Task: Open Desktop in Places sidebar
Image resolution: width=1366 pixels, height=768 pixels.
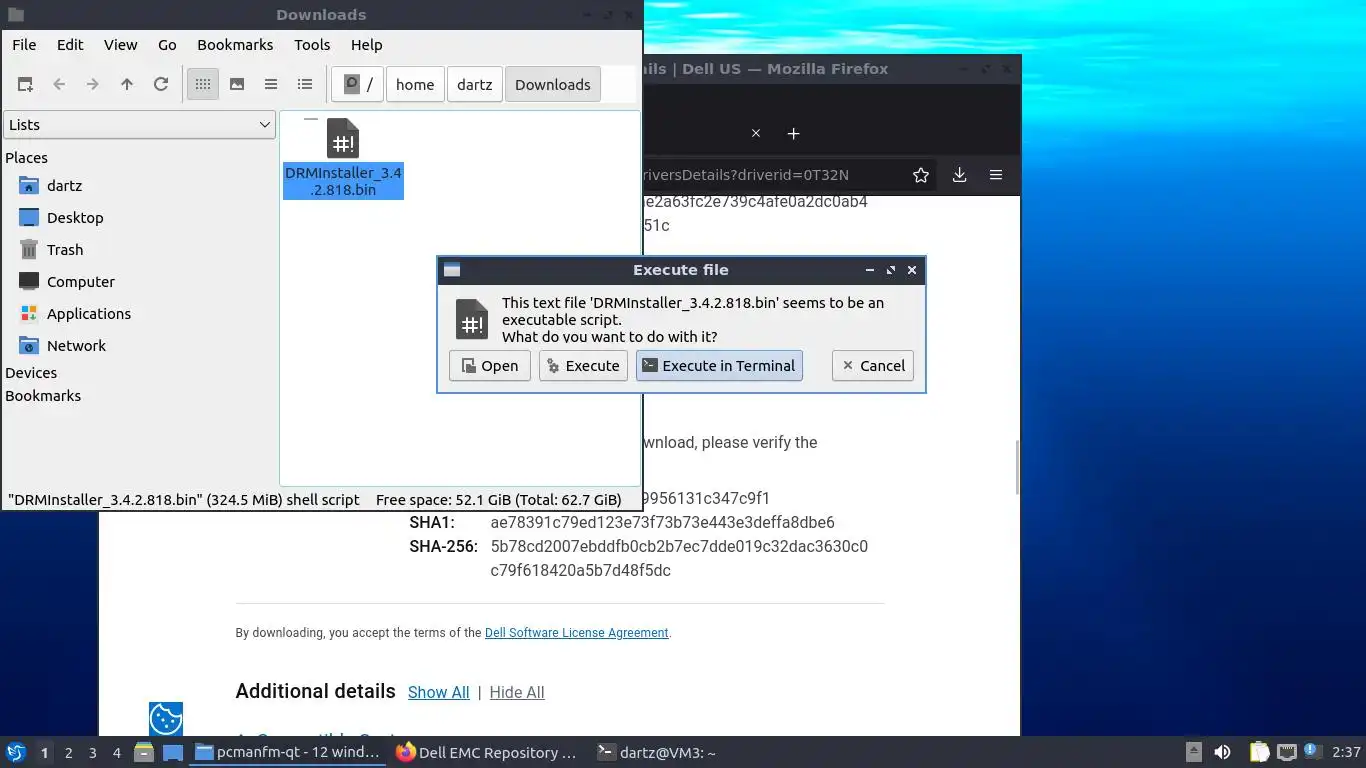Action: [x=75, y=218]
